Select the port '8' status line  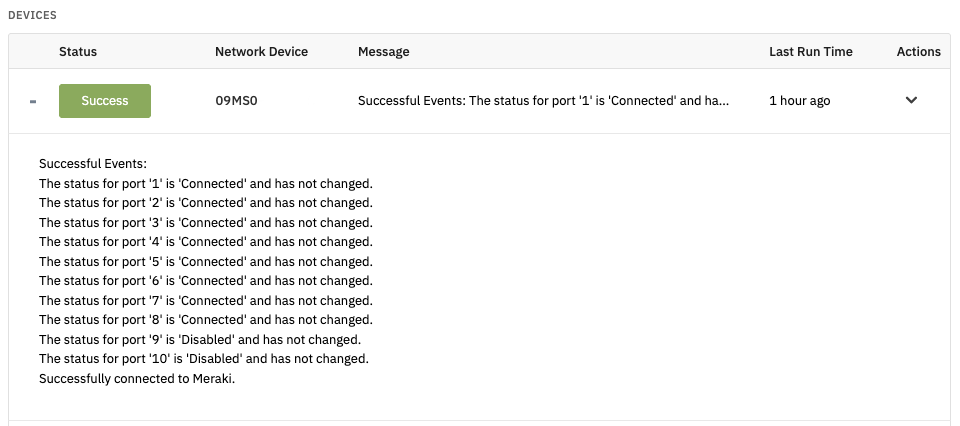point(206,320)
